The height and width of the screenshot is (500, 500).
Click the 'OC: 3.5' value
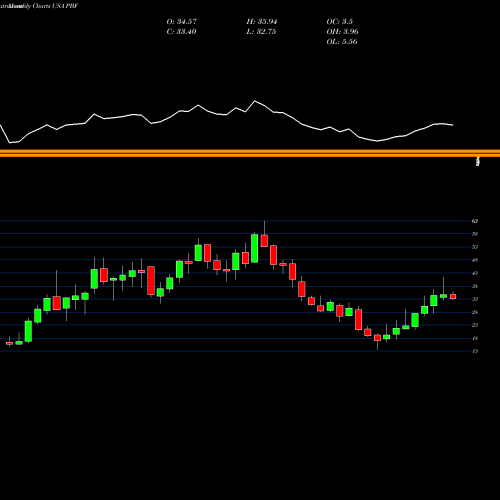(339, 22)
